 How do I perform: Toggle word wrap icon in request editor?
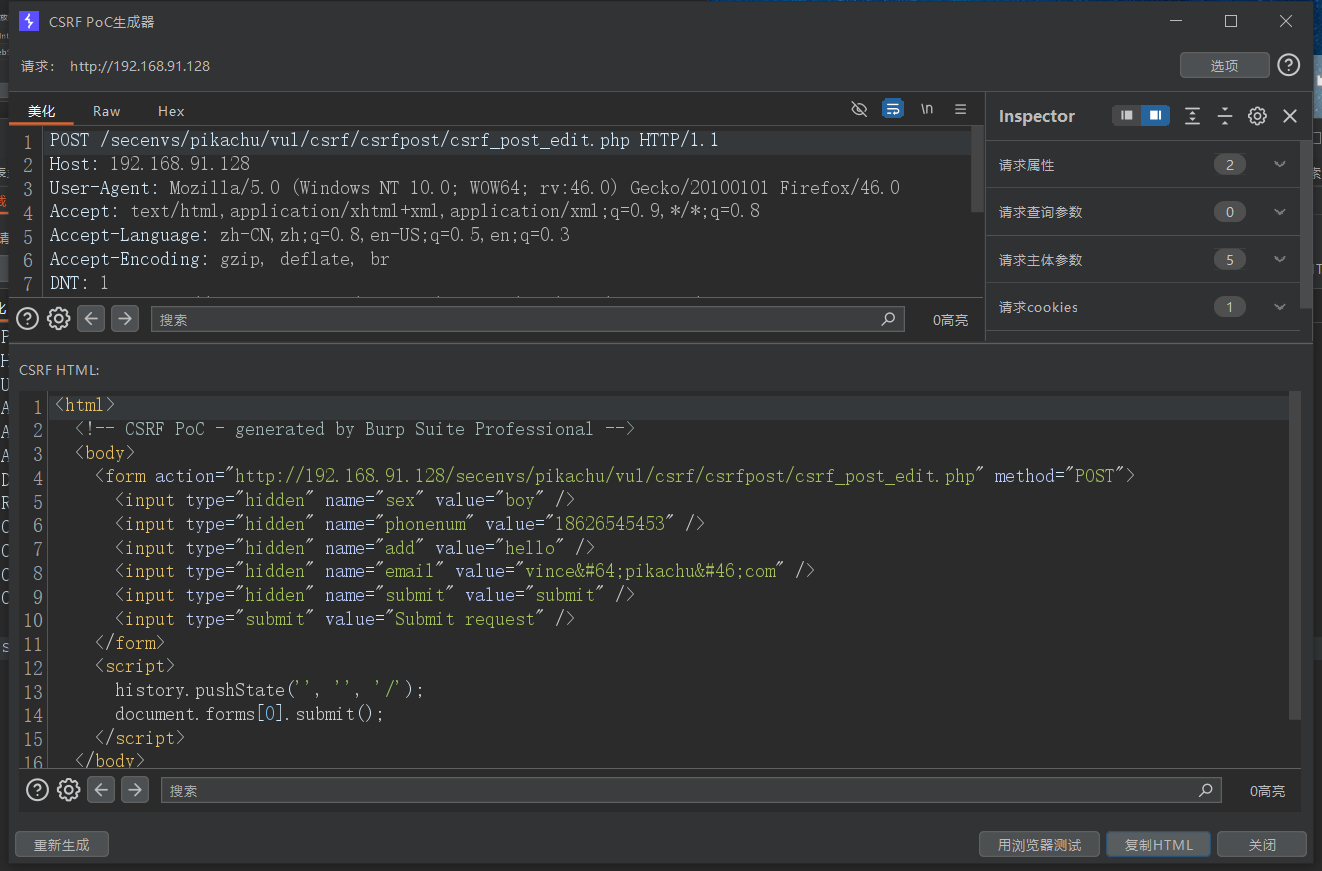coord(893,109)
